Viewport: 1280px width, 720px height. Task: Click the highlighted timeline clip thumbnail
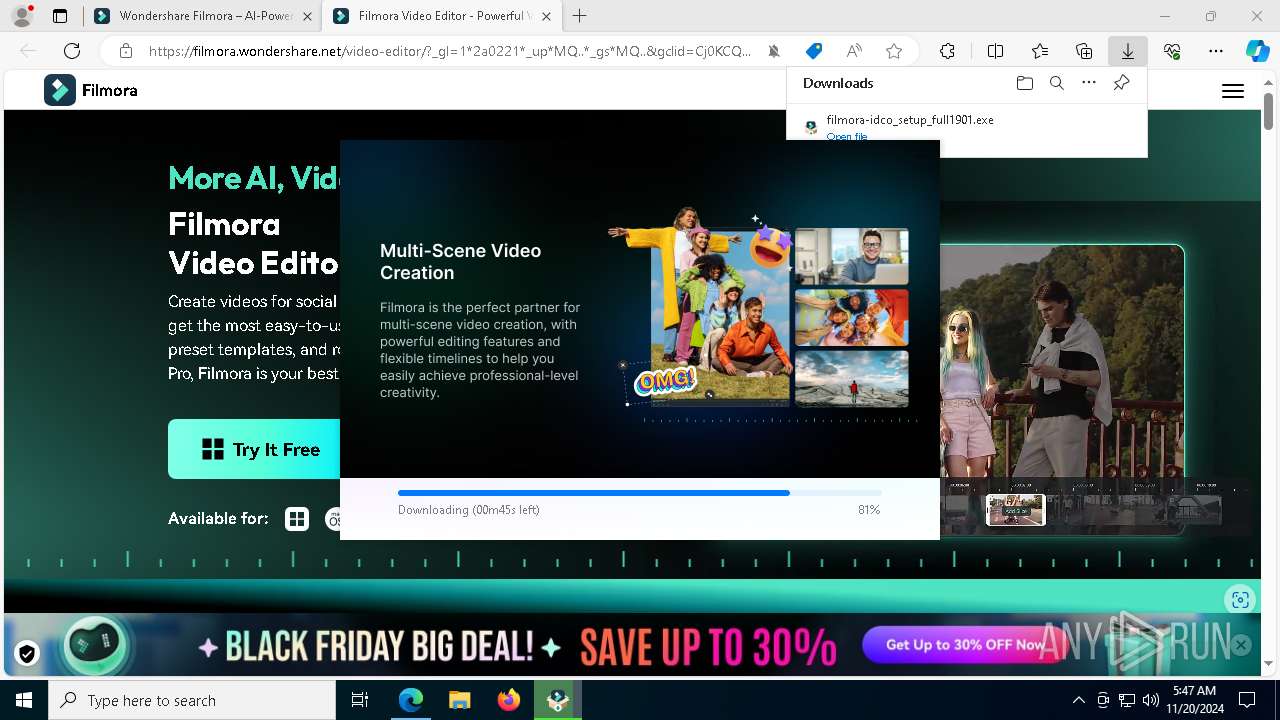pyautogui.click(x=1015, y=510)
